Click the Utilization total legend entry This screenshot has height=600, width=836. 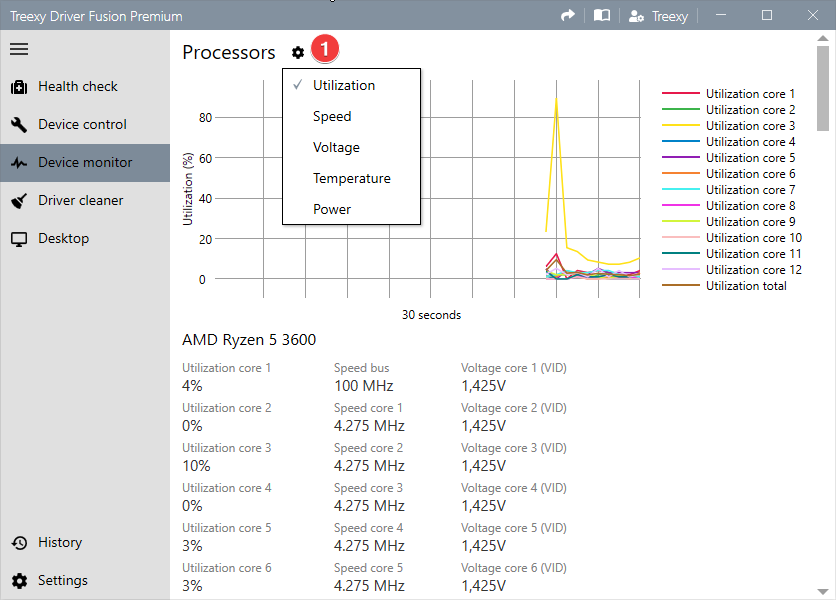pos(746,285)
